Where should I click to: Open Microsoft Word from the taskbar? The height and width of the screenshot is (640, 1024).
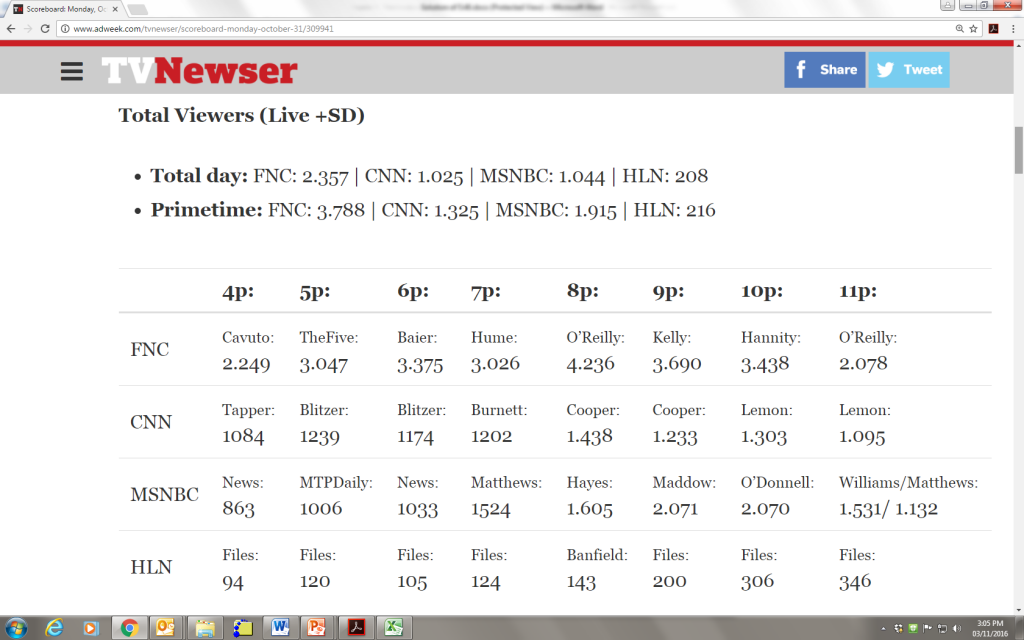(281, 627)
